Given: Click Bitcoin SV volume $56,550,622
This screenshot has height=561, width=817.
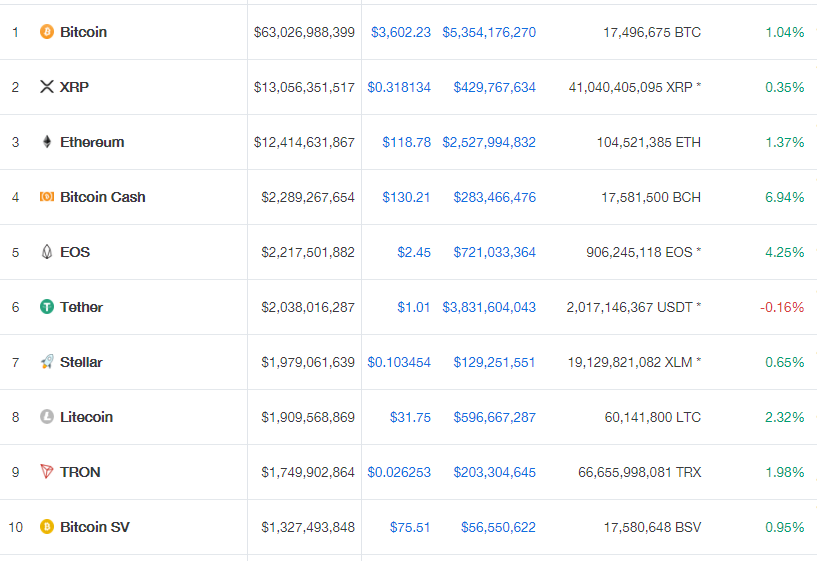Looking at the screenshot, I should pyautogui.click(x=498, y=527).
